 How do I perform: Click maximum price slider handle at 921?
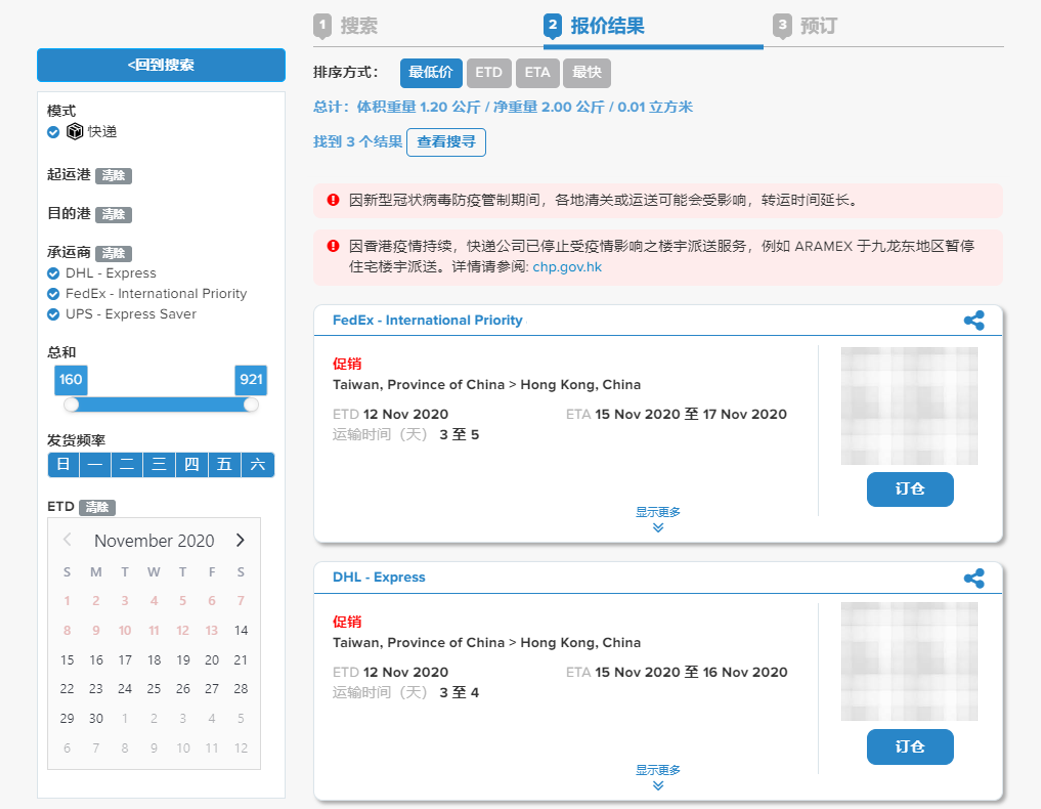click(251, 404)
